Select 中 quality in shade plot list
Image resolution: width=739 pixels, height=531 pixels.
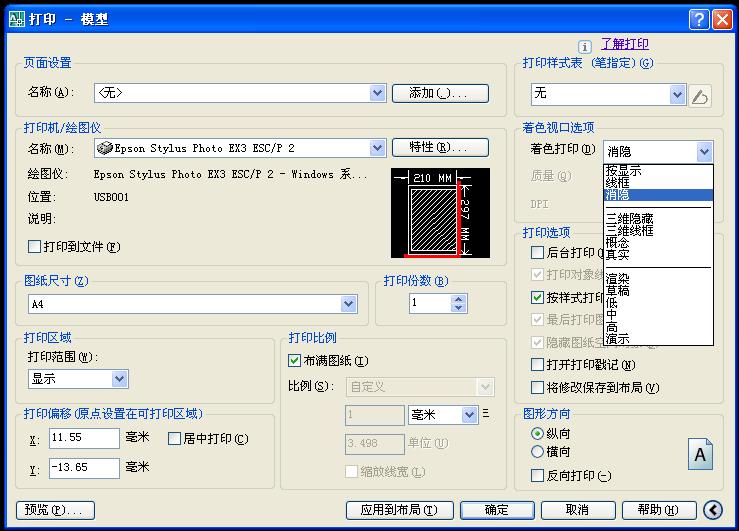point(658,315)
